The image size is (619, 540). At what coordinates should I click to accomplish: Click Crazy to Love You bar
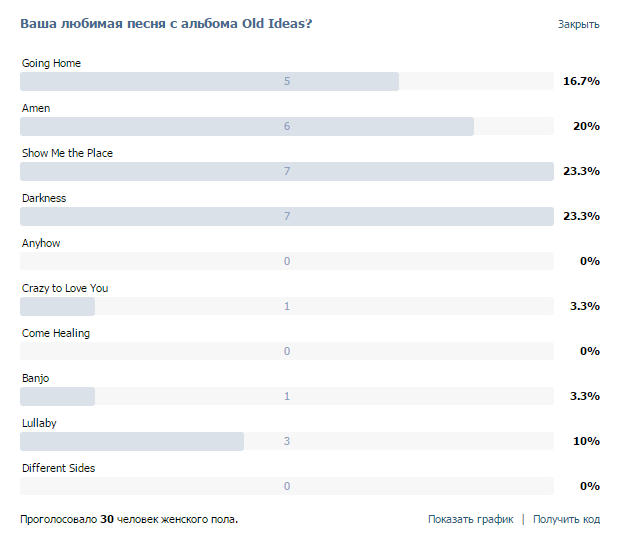coord(287,306)
